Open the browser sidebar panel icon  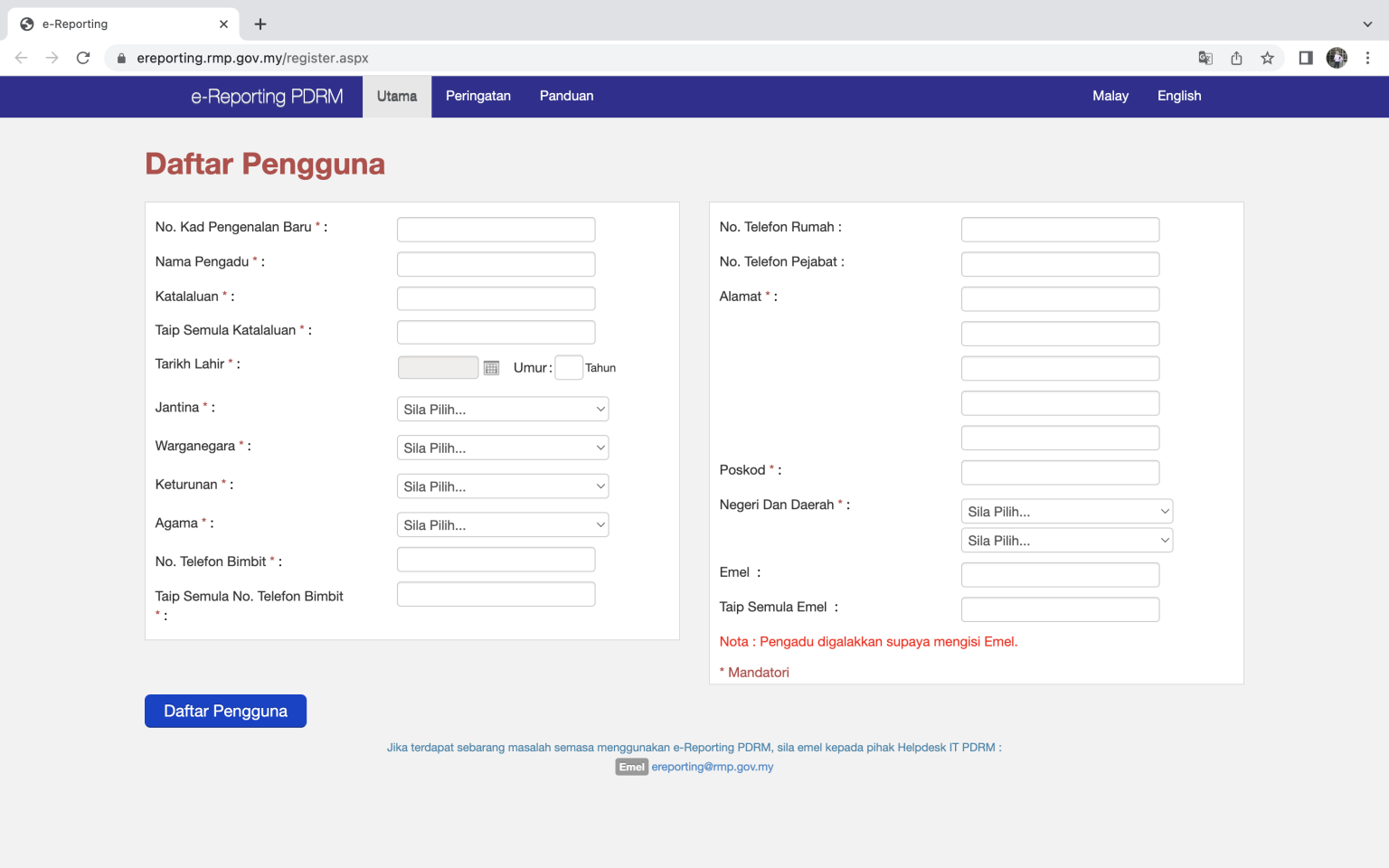coord(1305,57)
